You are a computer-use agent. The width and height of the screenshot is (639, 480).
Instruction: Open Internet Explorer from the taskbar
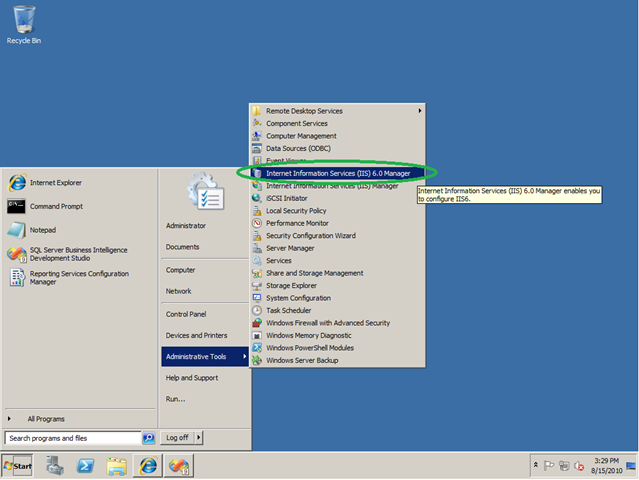pyautogui.click(x=148, y=466)
